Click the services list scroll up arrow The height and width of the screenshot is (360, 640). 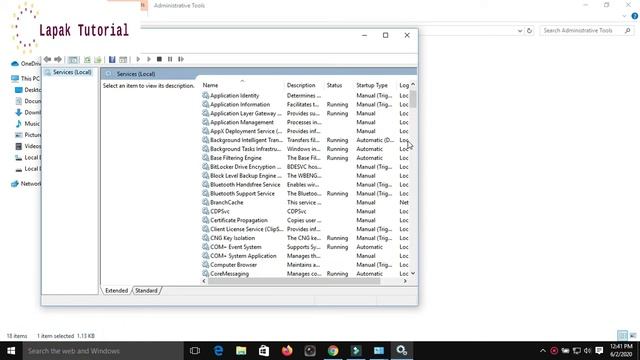413,85
